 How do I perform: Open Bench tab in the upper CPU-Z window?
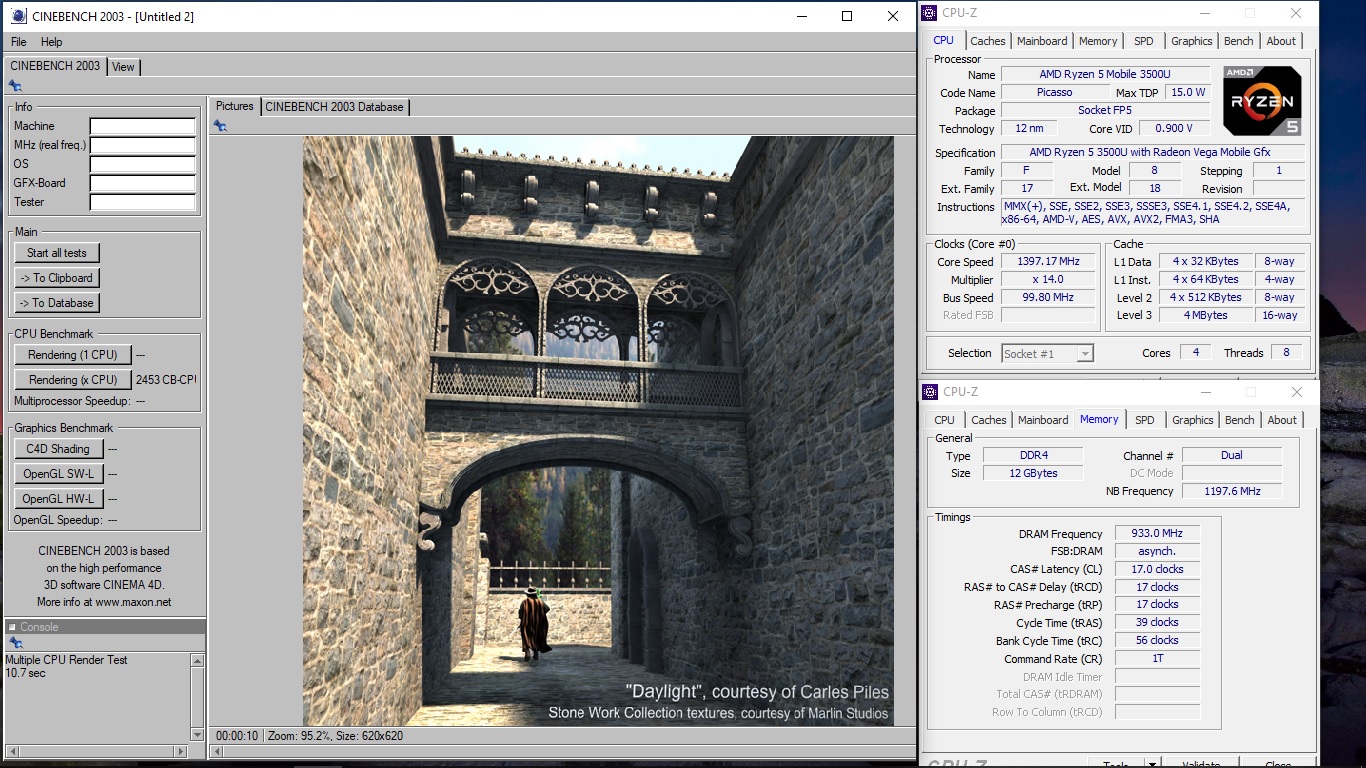pyautogui.click(x=1239, y=41)
